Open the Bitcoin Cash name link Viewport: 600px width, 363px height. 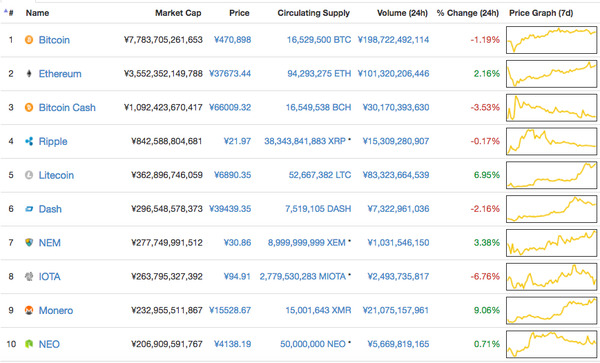(x=67, y=107)
